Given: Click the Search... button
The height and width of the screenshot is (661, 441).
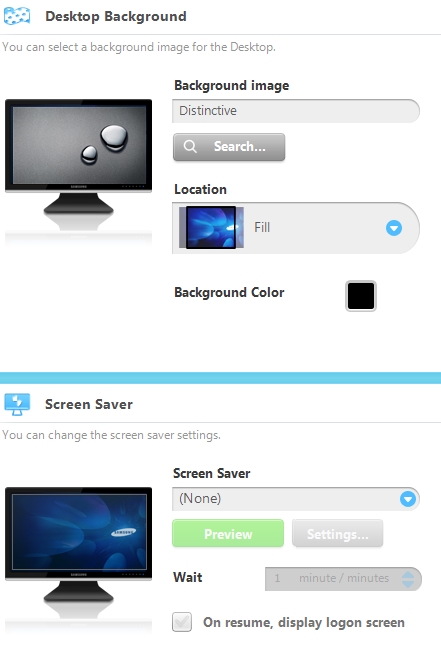Looking at the screenshot, I should tap(229, 147).
